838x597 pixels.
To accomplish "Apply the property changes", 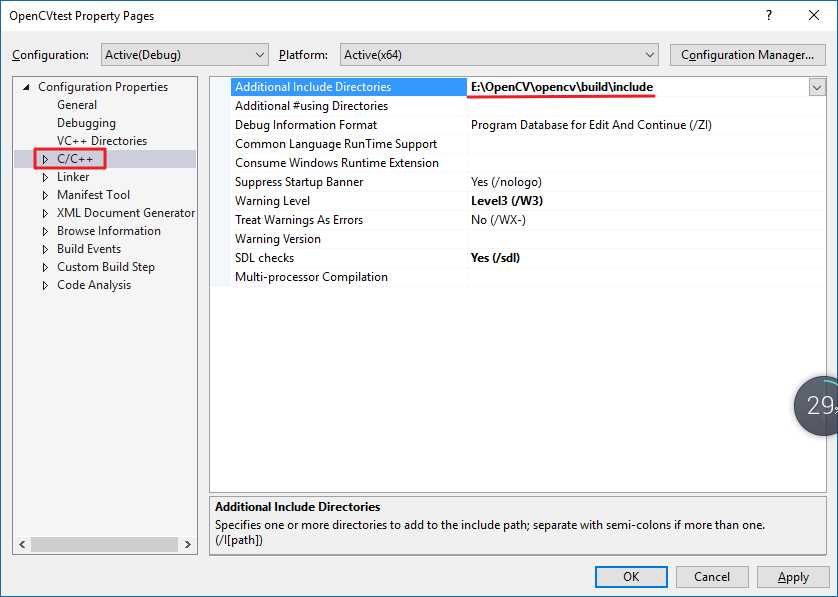I will coord(793,577).
